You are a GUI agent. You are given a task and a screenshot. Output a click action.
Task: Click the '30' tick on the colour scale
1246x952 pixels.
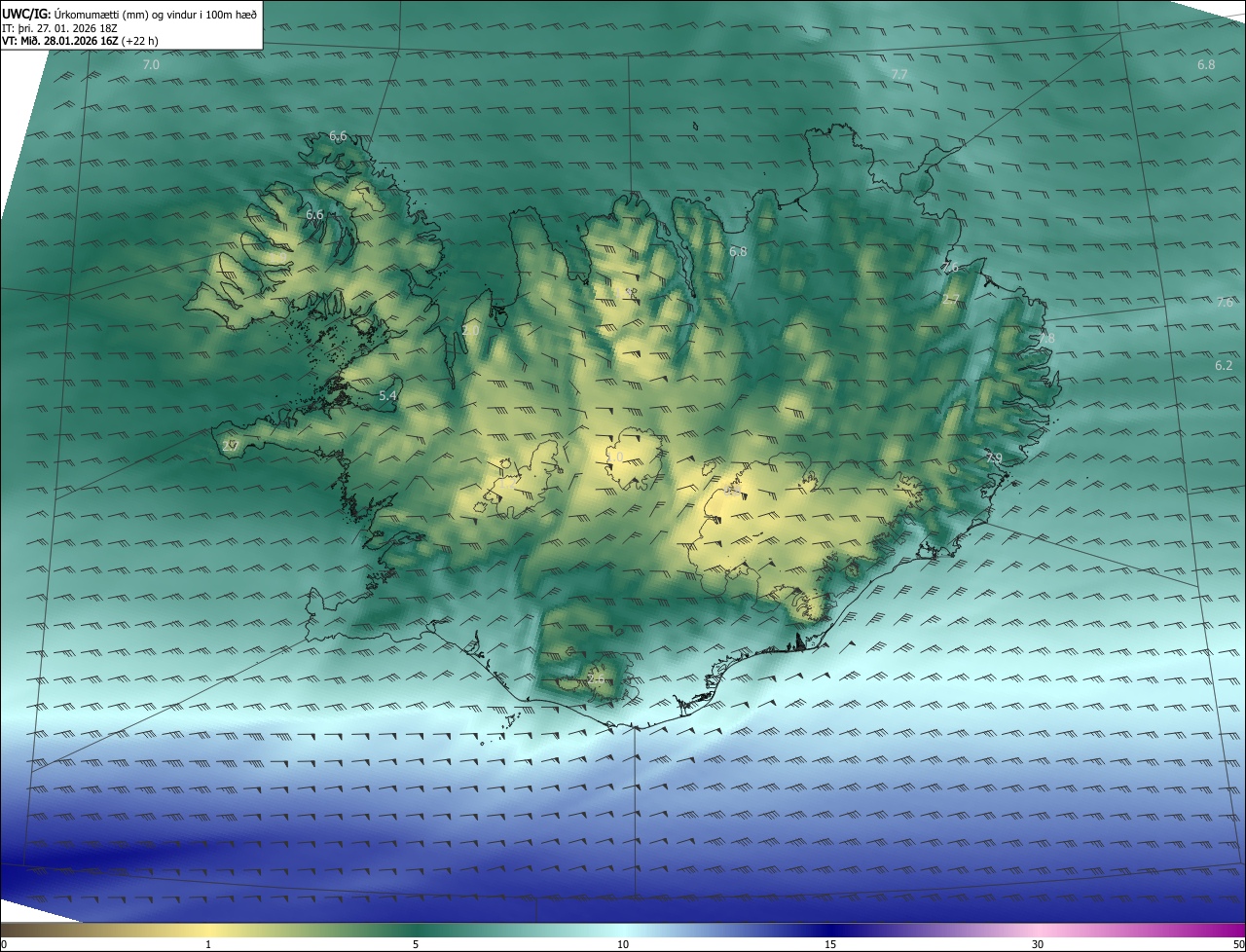pyautogui.click(x=1038, y=945)
